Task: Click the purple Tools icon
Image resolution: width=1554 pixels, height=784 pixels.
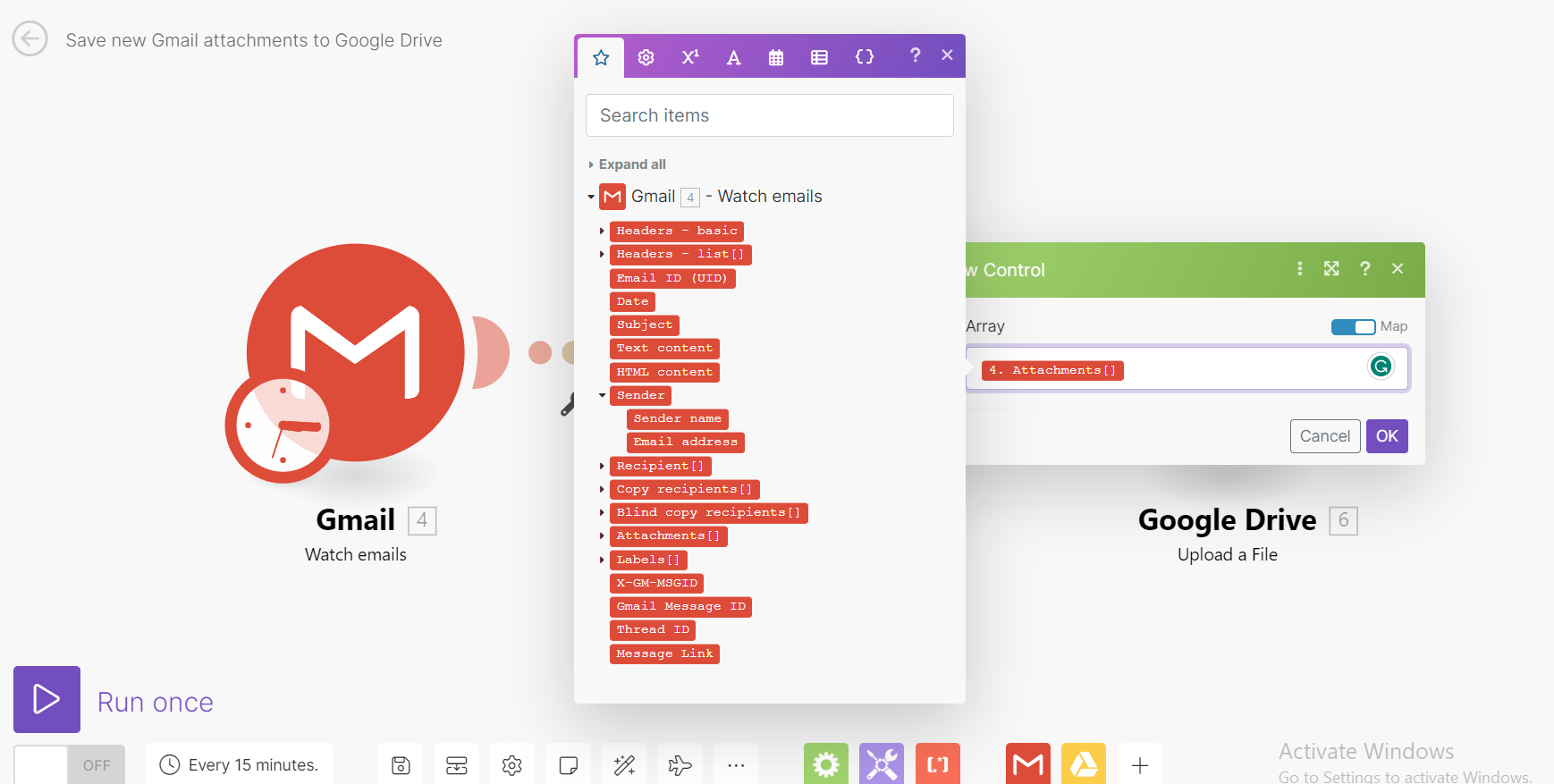Action: point(882,764)
